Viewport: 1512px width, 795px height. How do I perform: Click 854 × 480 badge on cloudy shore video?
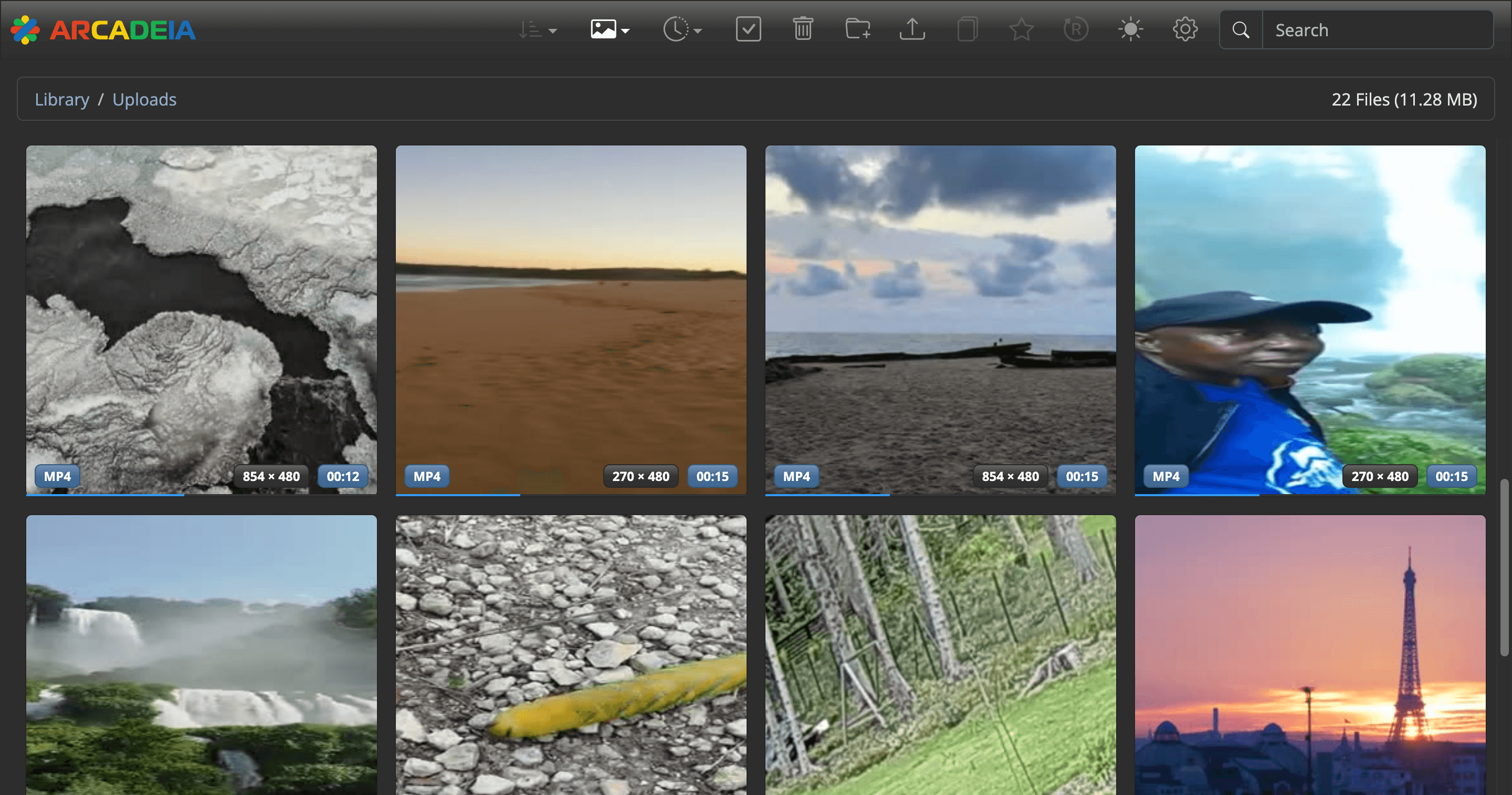(x=1010, y=476)
